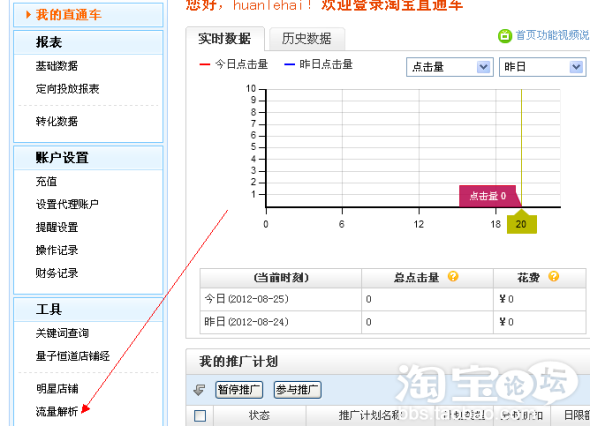The height and width of the screenshot is (426, 590).
Task: Click the 昨日点击量 legend entry
Action: tap(318, 64)
